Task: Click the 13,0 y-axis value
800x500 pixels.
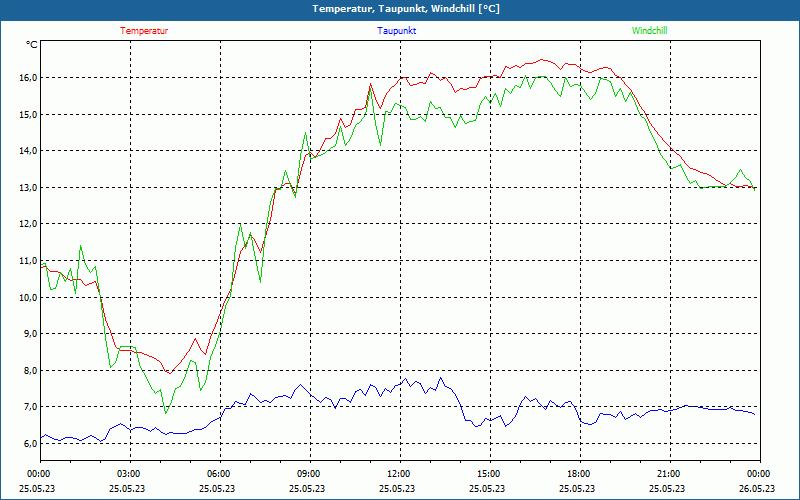Action: [31, 187]
